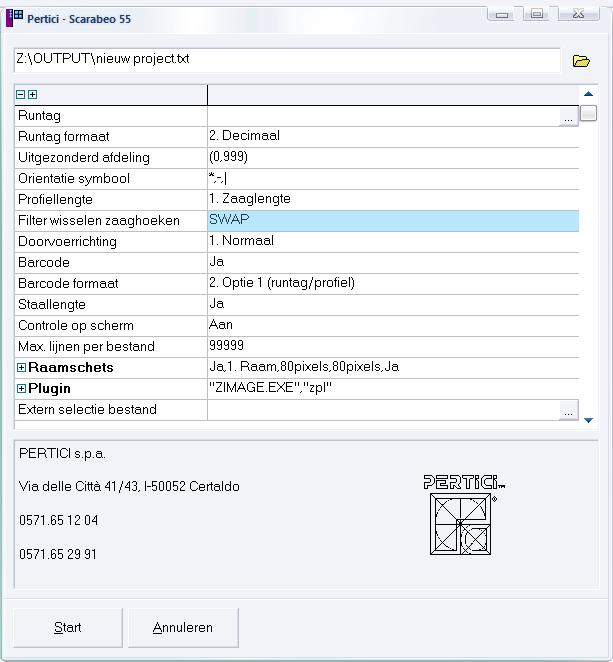This screenshot has height=662, width=613.
Task: Select the Barcode row label
Action: [x=44, y=263]
